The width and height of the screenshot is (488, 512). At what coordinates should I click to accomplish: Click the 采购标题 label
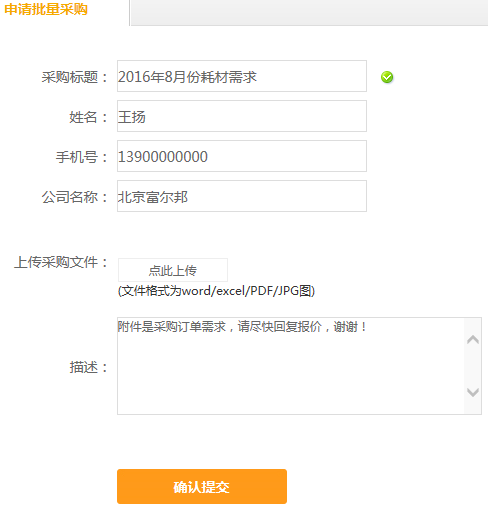click(x=75, y=77)
